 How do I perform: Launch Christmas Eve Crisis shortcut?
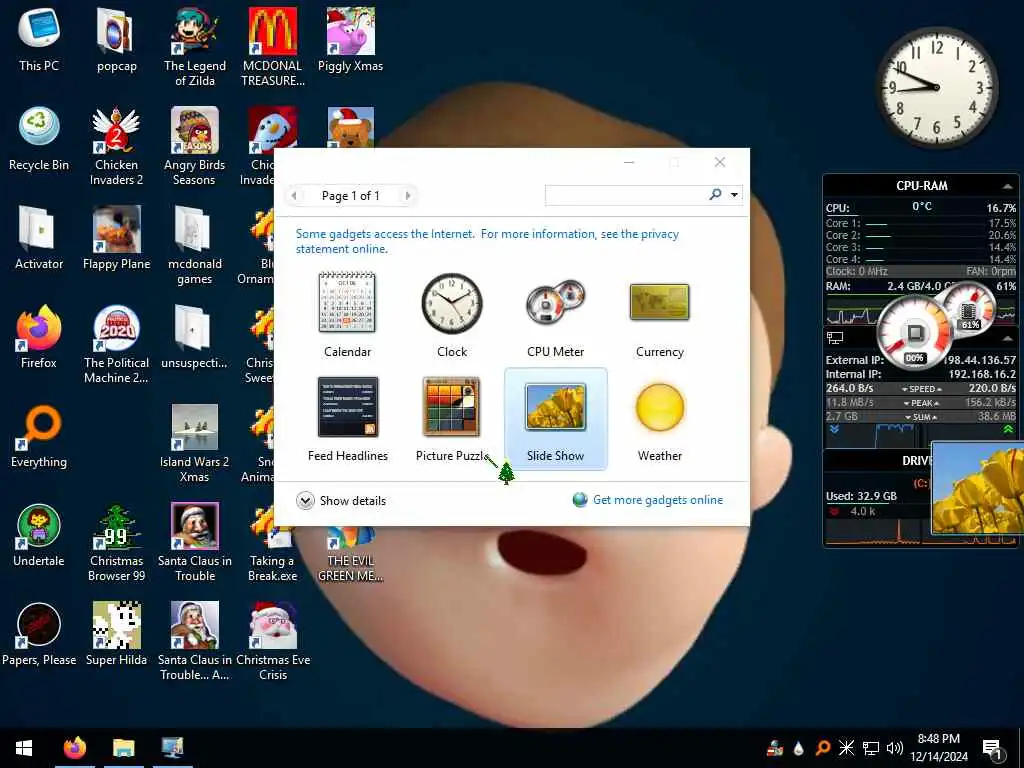pyautogui.click(x=273, y=642)
